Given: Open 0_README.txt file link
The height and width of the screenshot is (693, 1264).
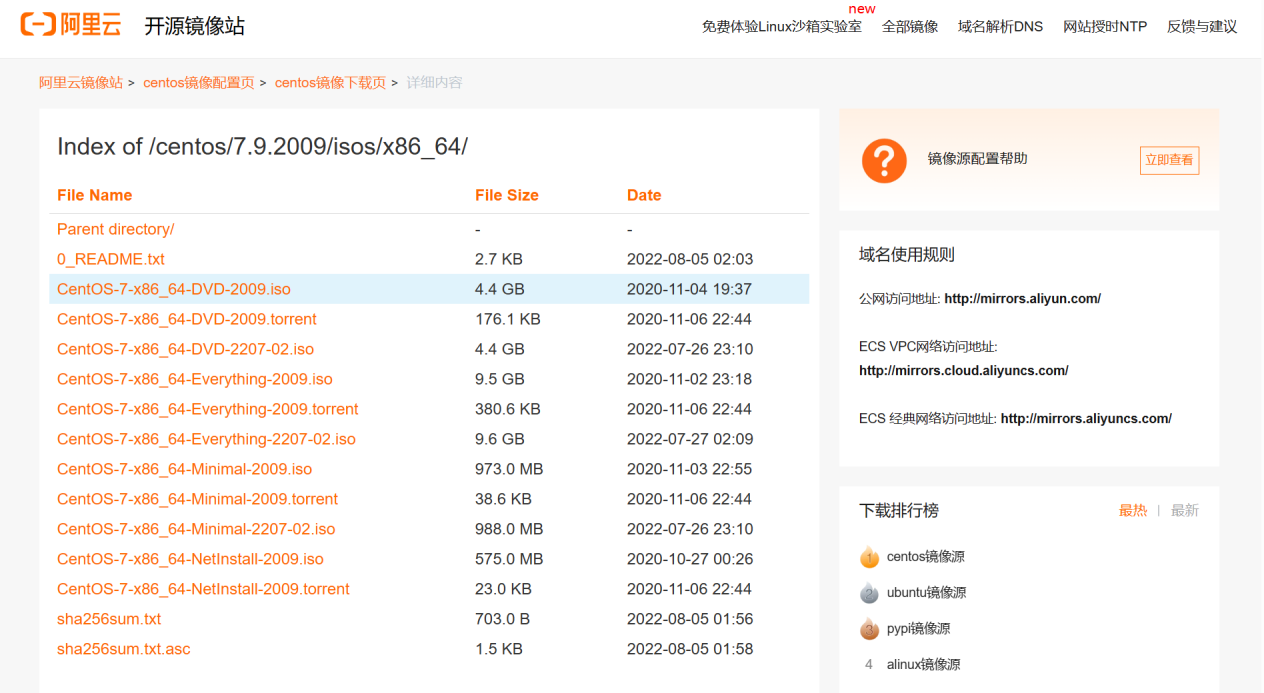Looking at the screenshot, I should click(111, 259).
